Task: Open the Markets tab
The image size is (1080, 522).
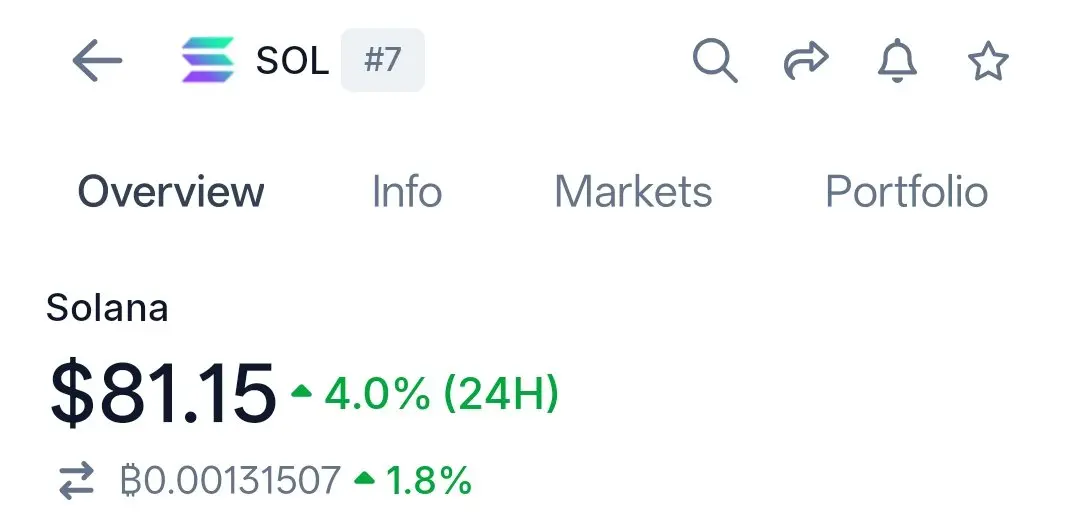Action: [x=633, y=191]
